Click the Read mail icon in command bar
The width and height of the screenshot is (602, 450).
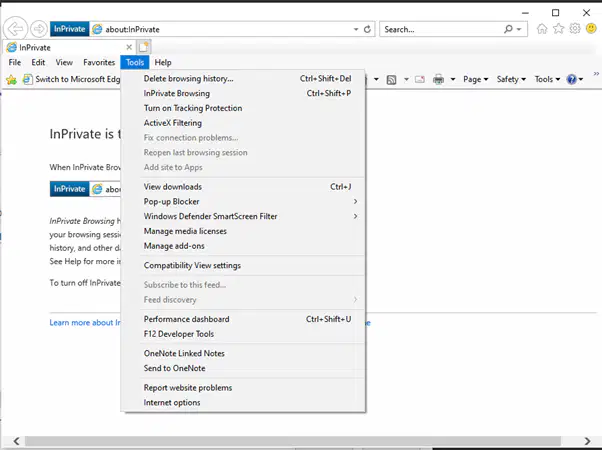tap(420, 79)
